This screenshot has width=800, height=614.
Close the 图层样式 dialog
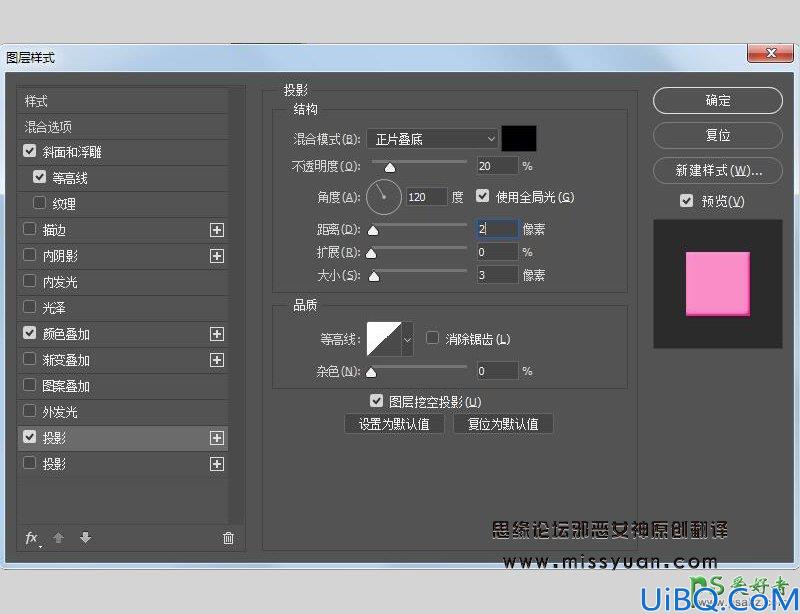coord(770,53)
